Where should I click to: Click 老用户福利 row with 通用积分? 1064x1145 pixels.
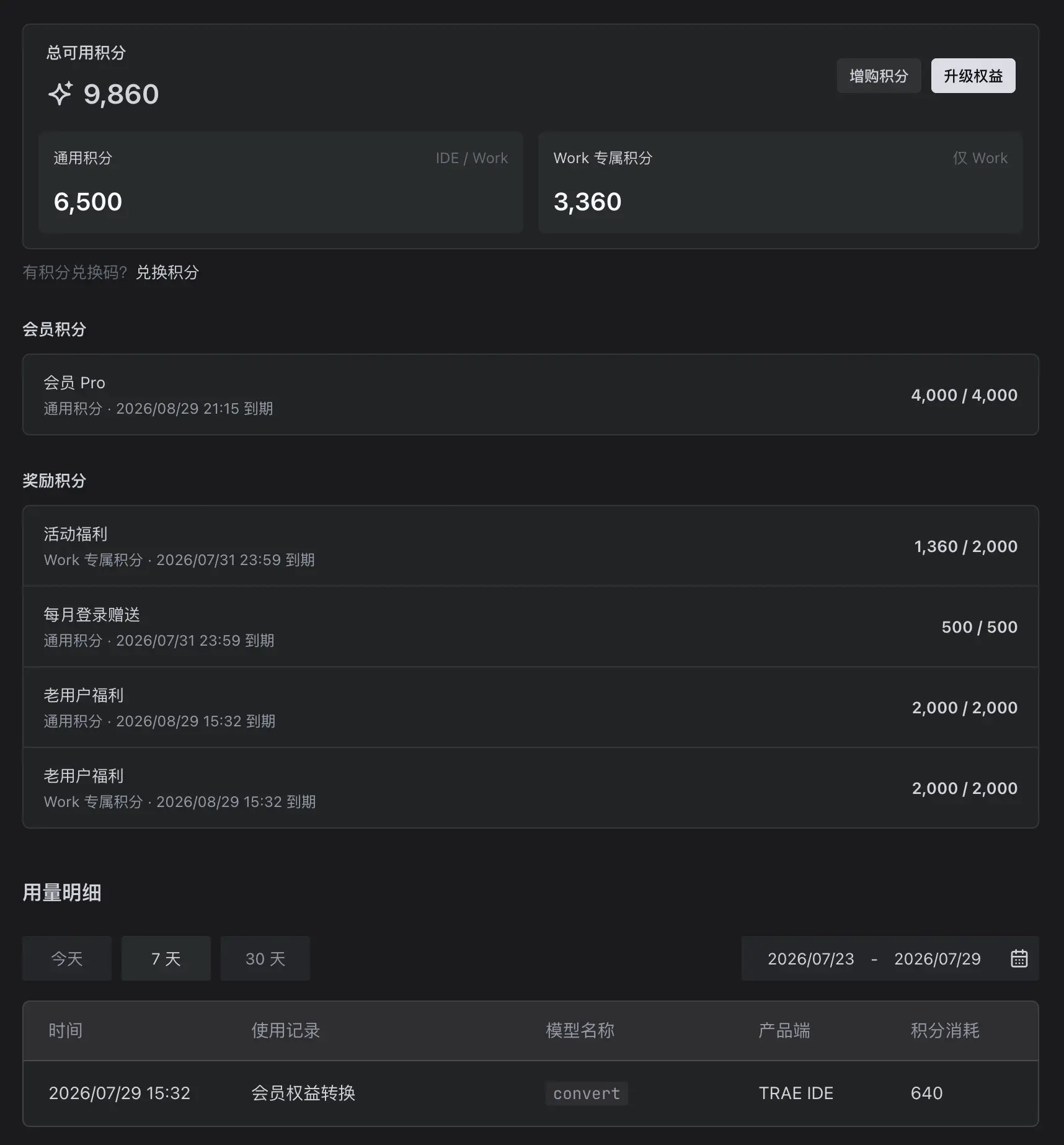[x=531, y=707]
